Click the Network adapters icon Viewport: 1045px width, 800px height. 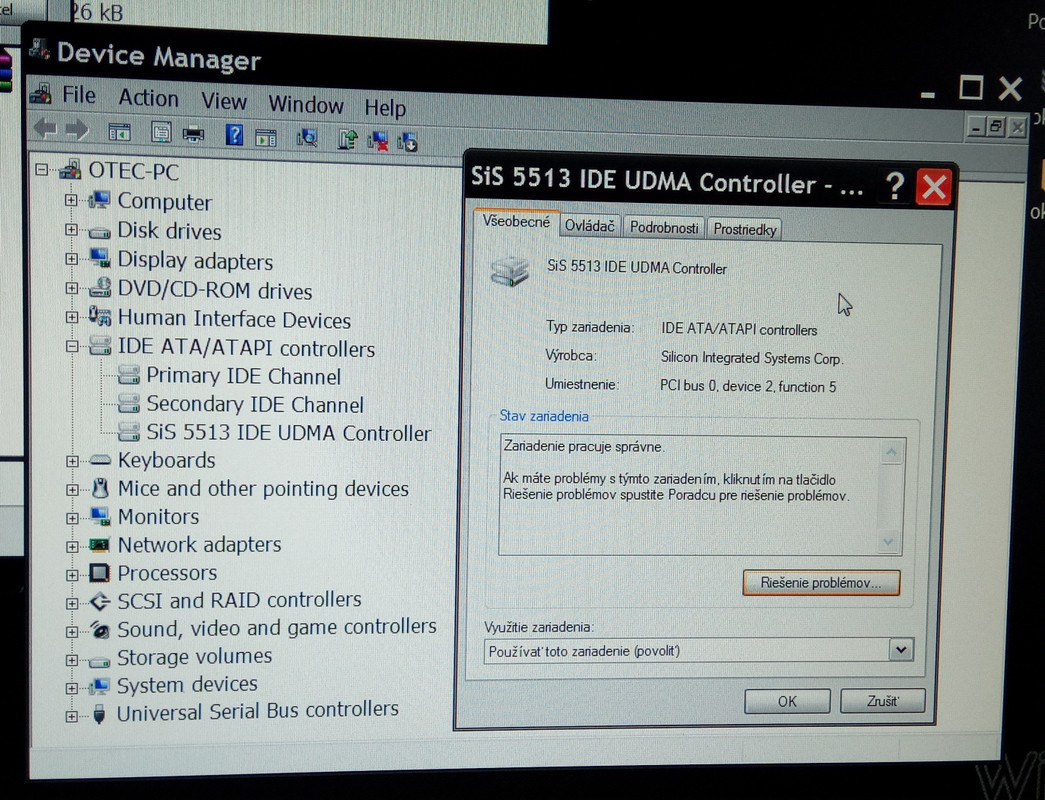click(x=99, y=545)
